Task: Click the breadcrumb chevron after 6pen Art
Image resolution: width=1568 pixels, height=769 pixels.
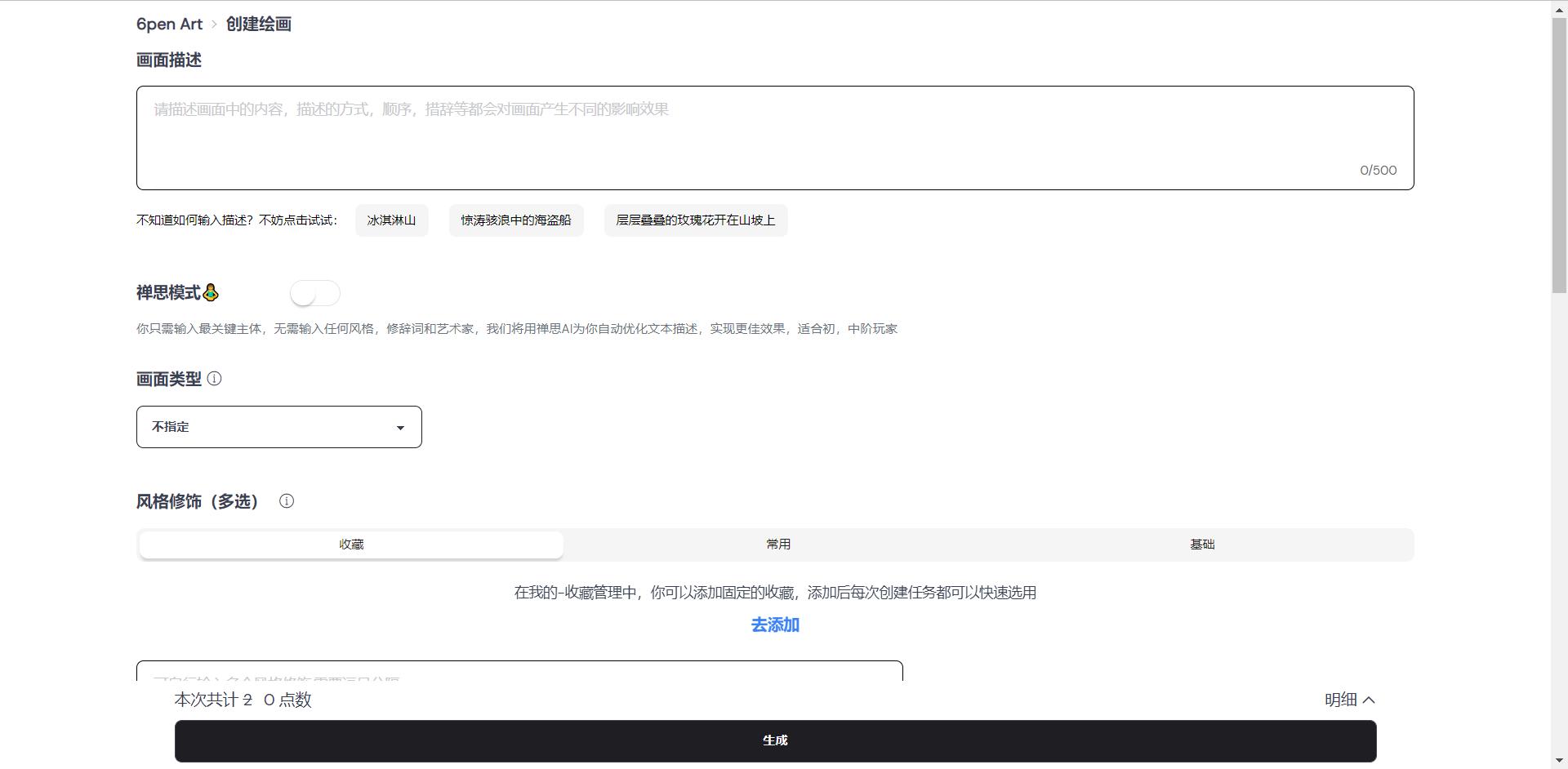Action: pos(214,24)
